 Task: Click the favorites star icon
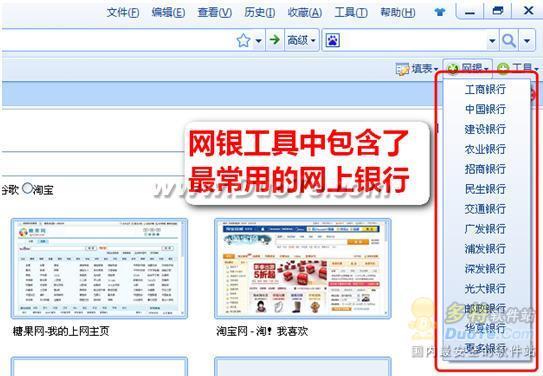click(x=243, y=41)
